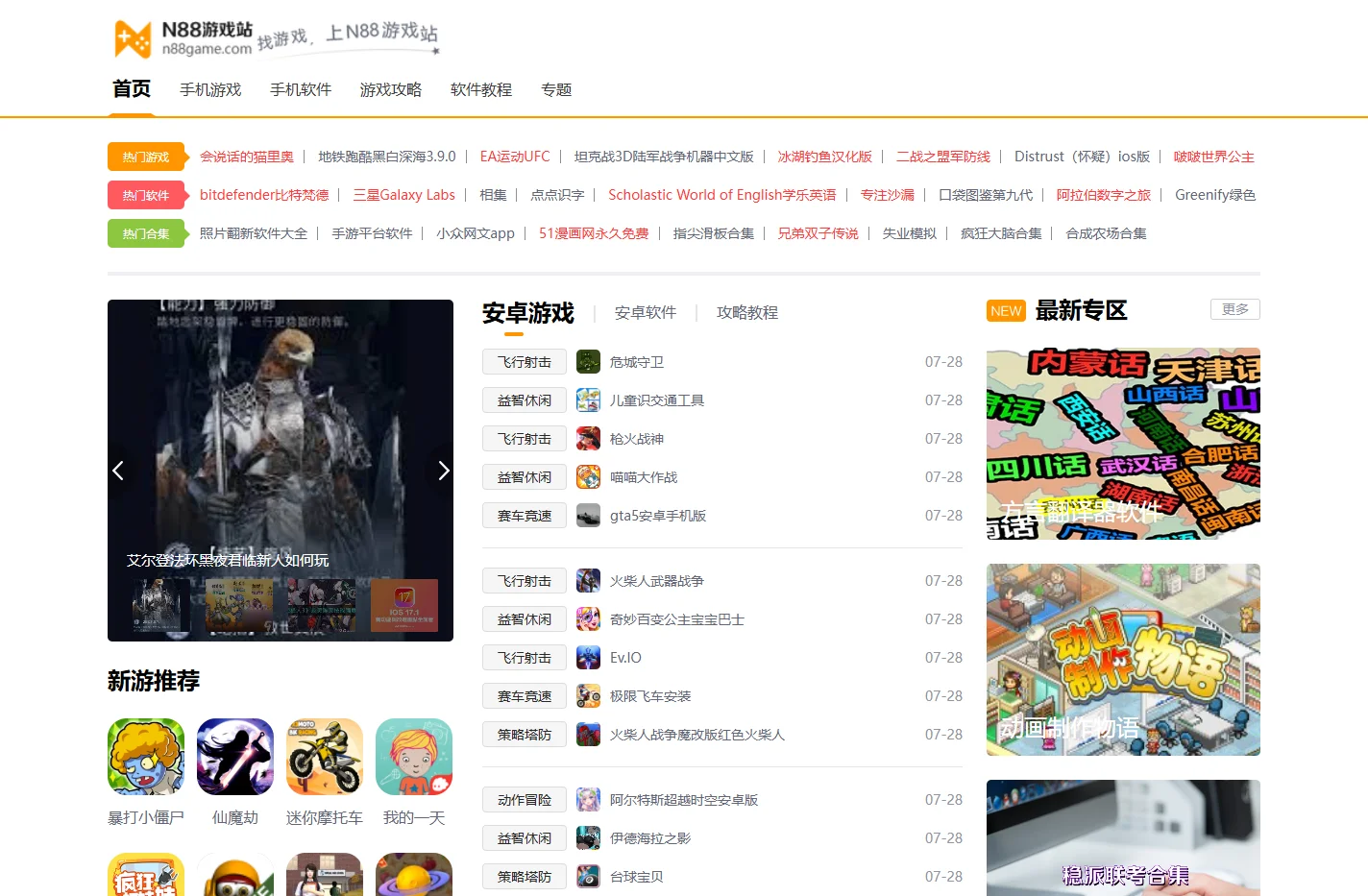The image size is (1368, 896).
Task: Switch to the 安卓游戏 tab
Action: [x=527, y=313]
